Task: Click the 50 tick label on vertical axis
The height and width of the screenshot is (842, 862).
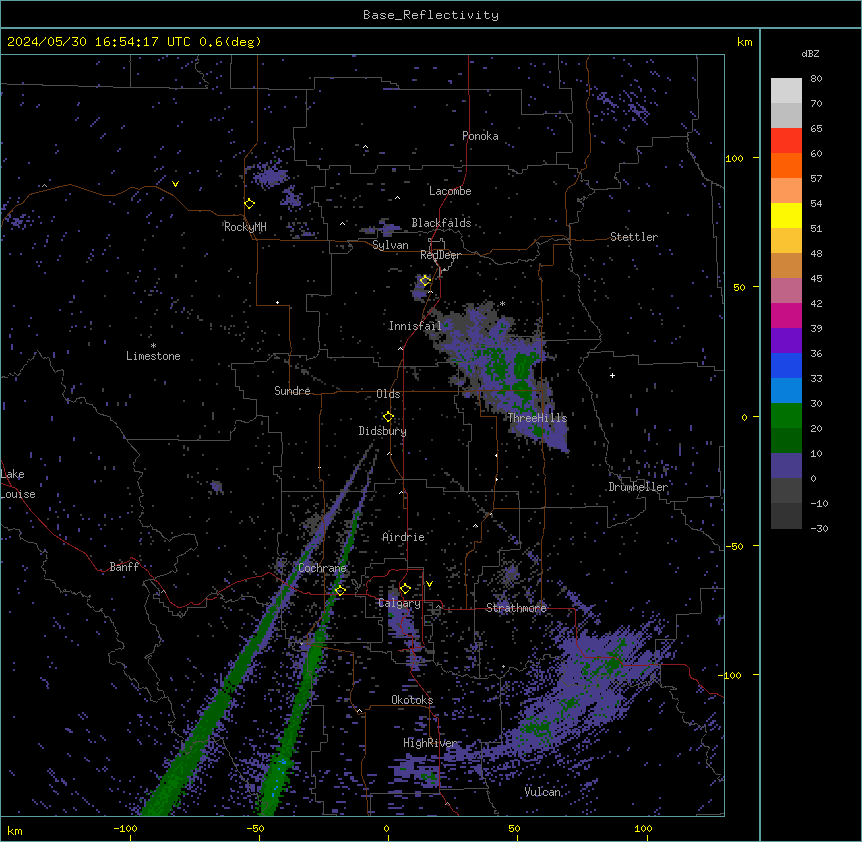Action: [x=739, y=287]
